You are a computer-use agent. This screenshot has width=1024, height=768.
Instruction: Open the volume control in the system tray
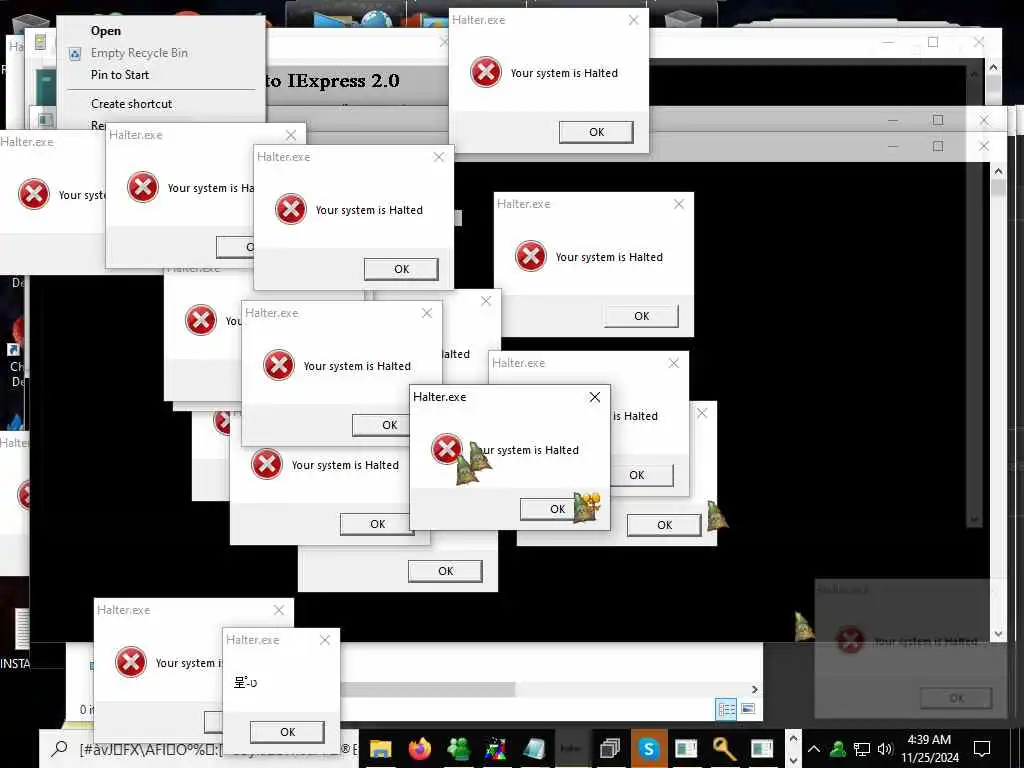click(x=885, y=749)
